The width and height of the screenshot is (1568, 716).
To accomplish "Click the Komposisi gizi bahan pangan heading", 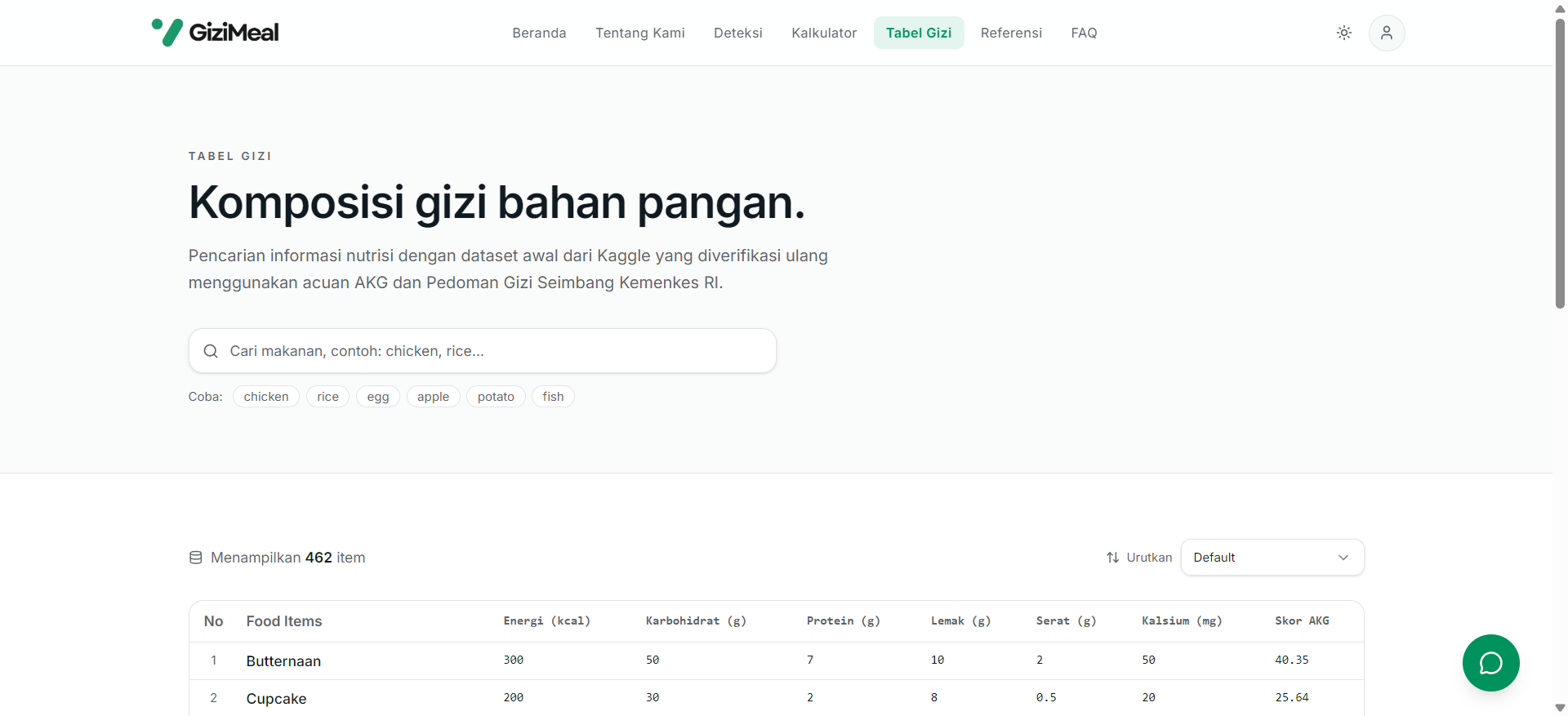I will [x=497, y=202].
